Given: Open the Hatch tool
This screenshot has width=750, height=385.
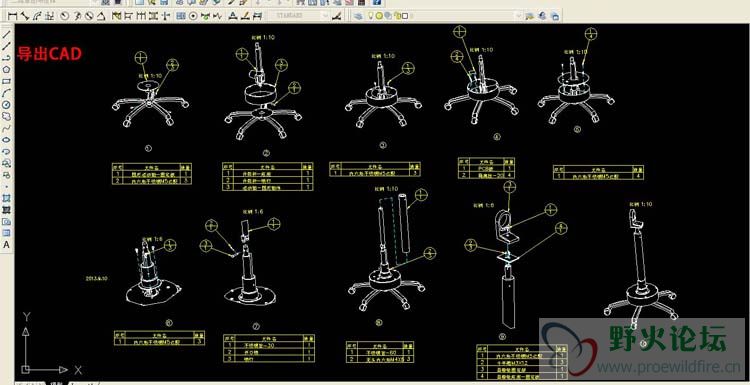Looking at the screenshot, I should (x=7, y=198).
